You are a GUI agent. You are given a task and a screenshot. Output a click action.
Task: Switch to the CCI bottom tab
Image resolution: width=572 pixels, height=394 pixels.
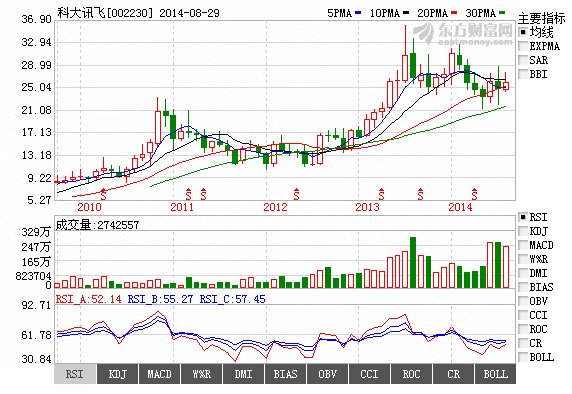point(369,374)
